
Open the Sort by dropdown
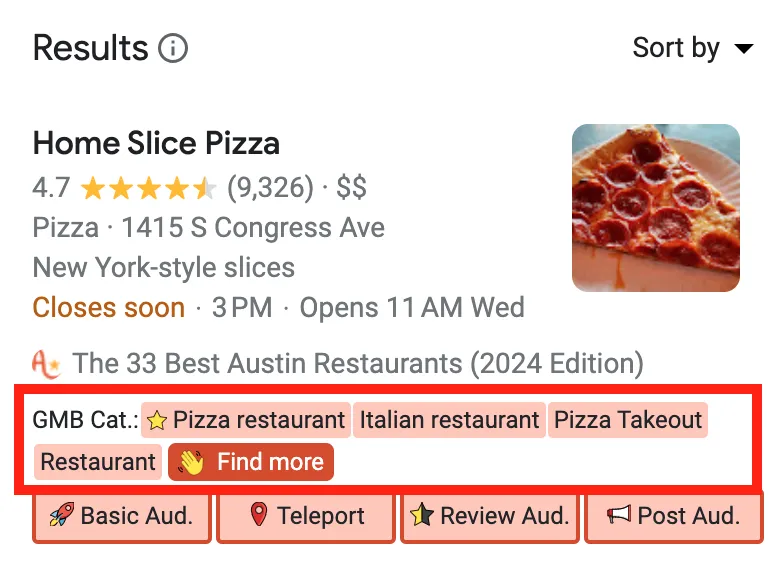click(693, 48)
